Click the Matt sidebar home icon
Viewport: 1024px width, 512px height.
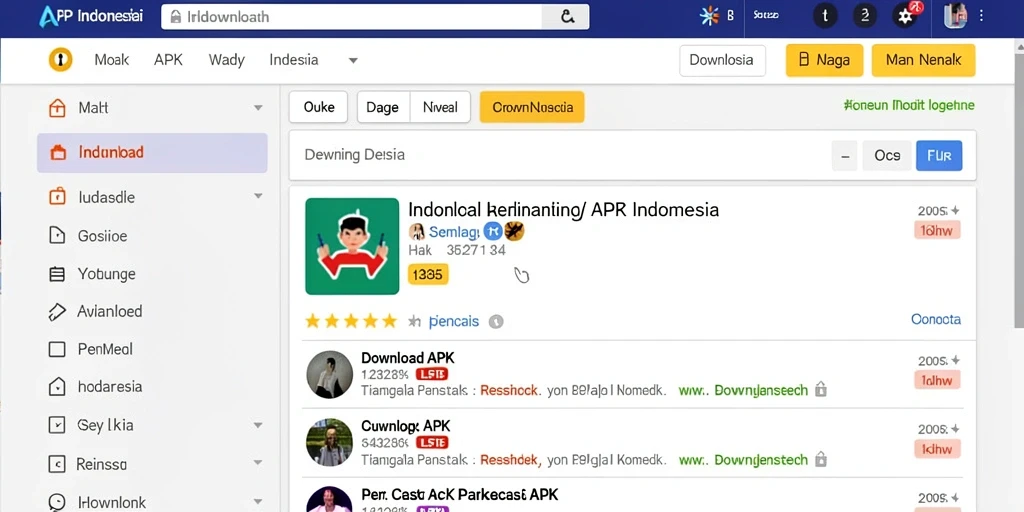(x=57, y=108)
